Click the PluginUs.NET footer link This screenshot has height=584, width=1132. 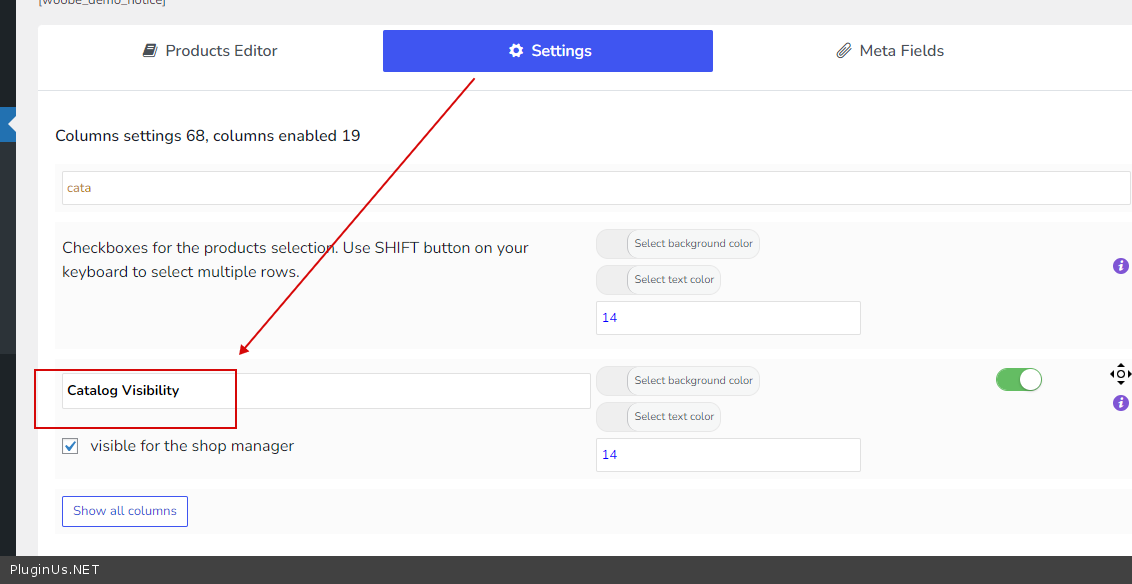point(55,570)
